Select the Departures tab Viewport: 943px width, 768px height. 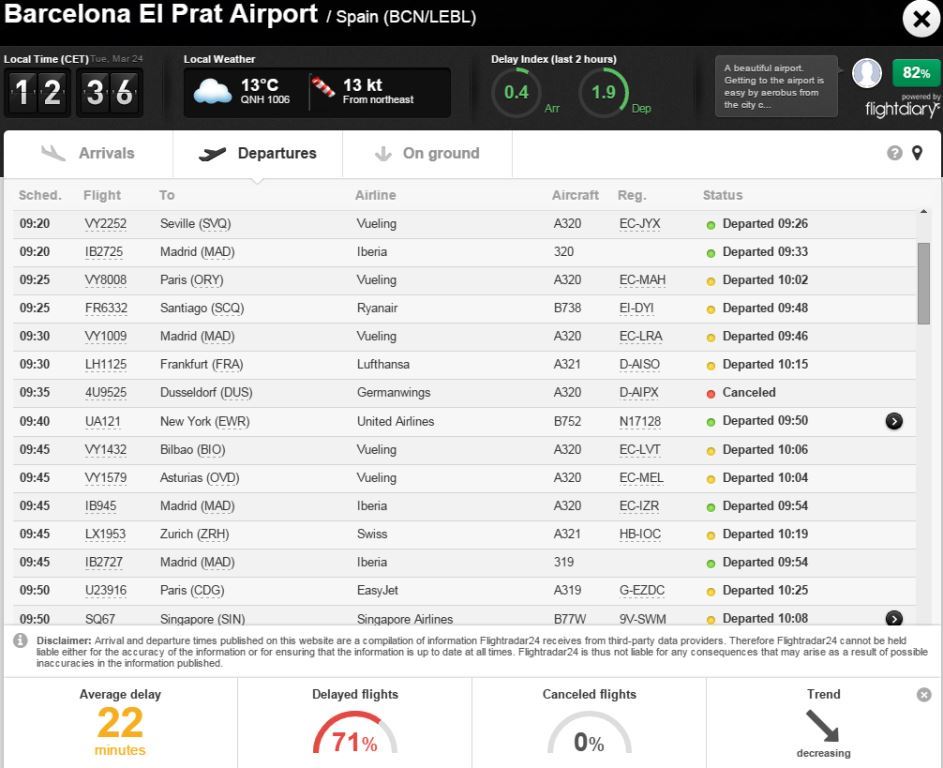click(x=257, y=153)
